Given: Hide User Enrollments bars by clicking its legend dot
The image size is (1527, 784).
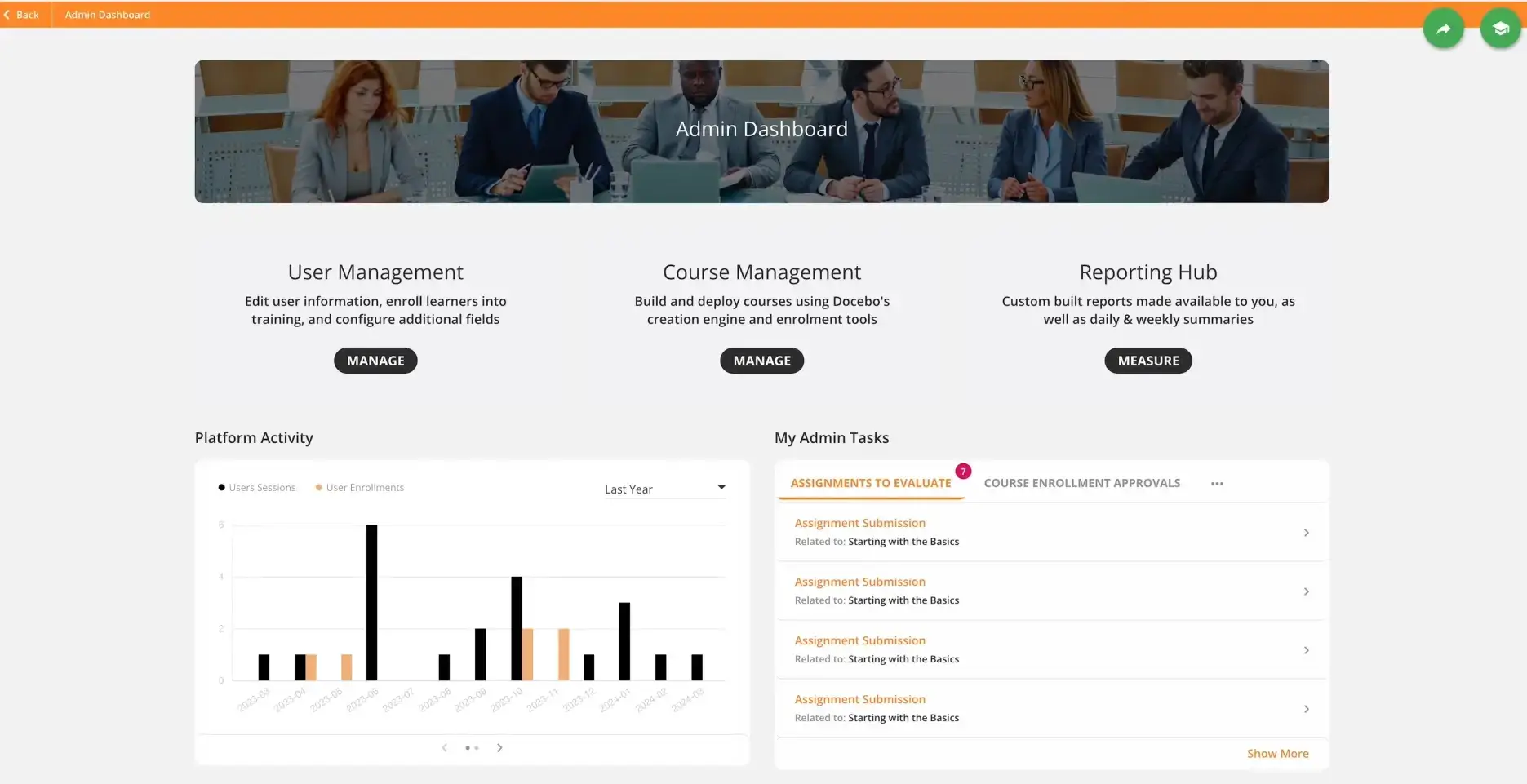Looking at the screenshot, I should 318,487.
